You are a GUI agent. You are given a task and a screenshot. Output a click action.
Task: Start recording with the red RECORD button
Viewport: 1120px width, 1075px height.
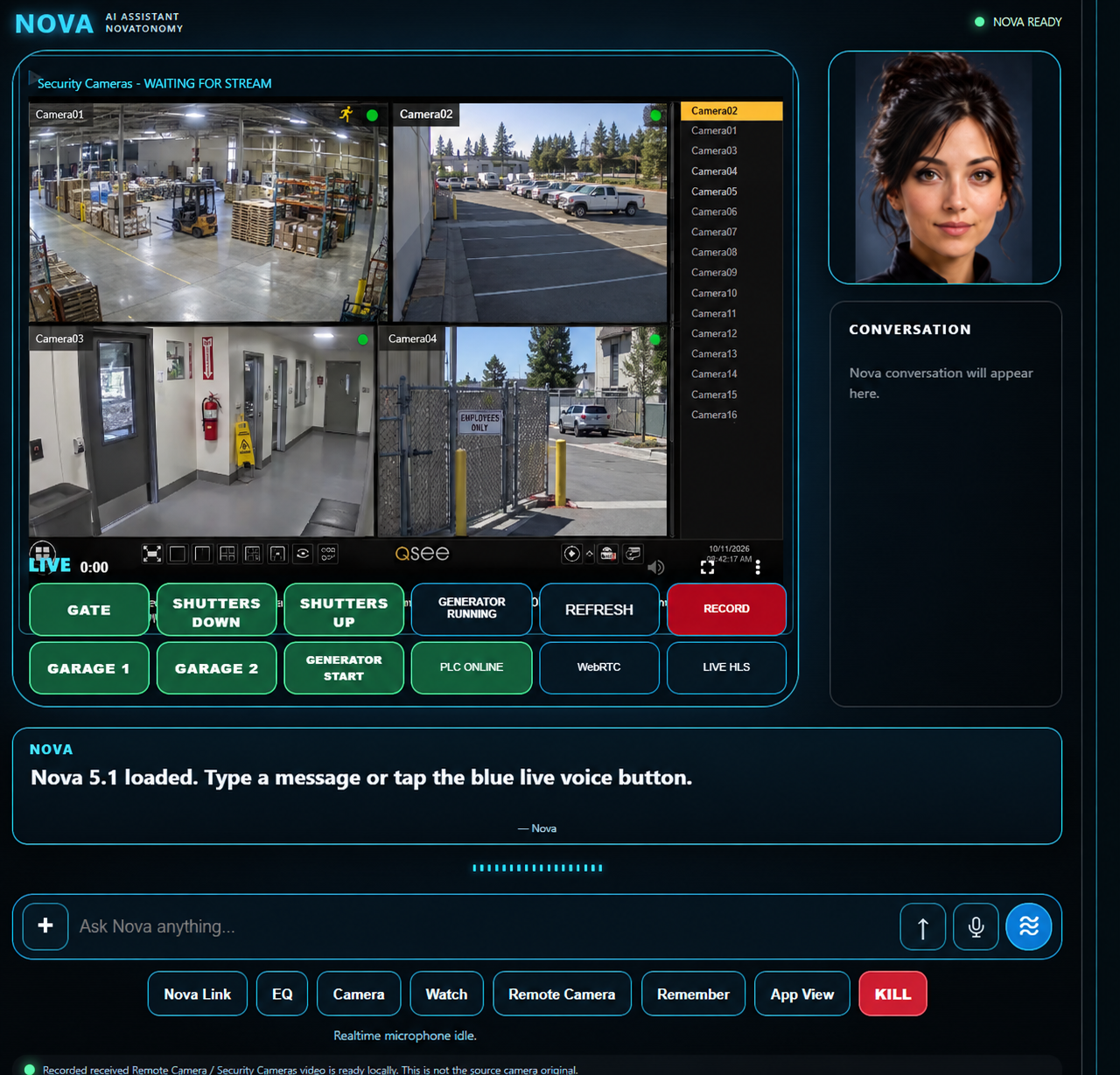click(726, 609)
